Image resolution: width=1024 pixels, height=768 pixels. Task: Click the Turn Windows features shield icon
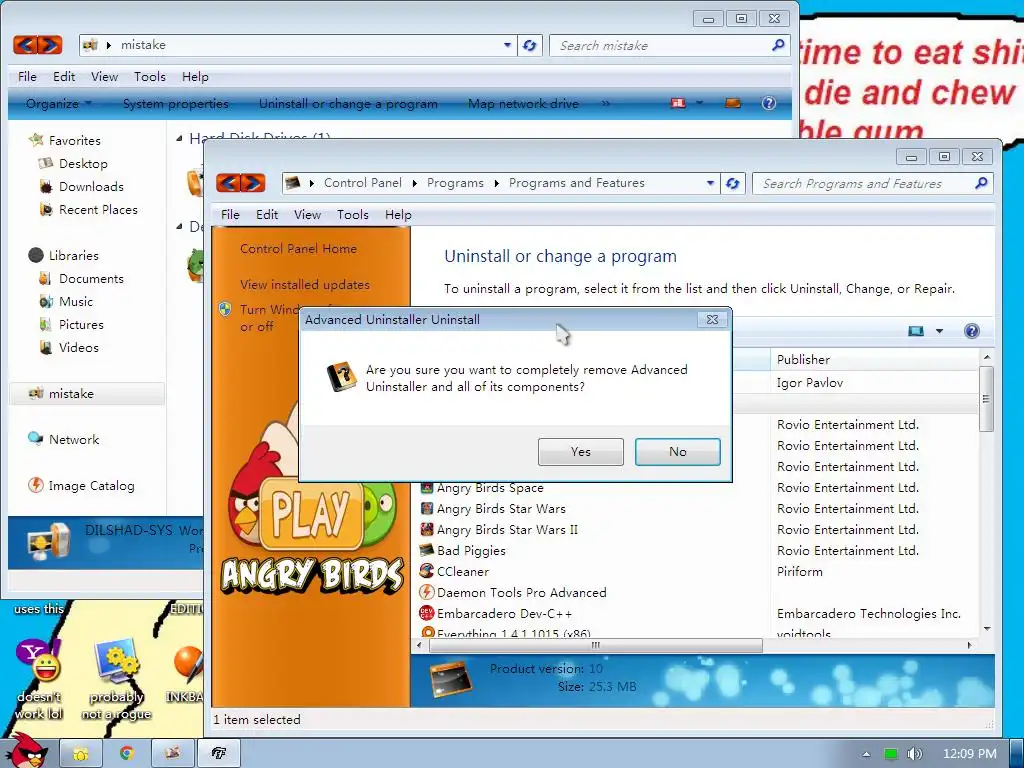point(225,310)
